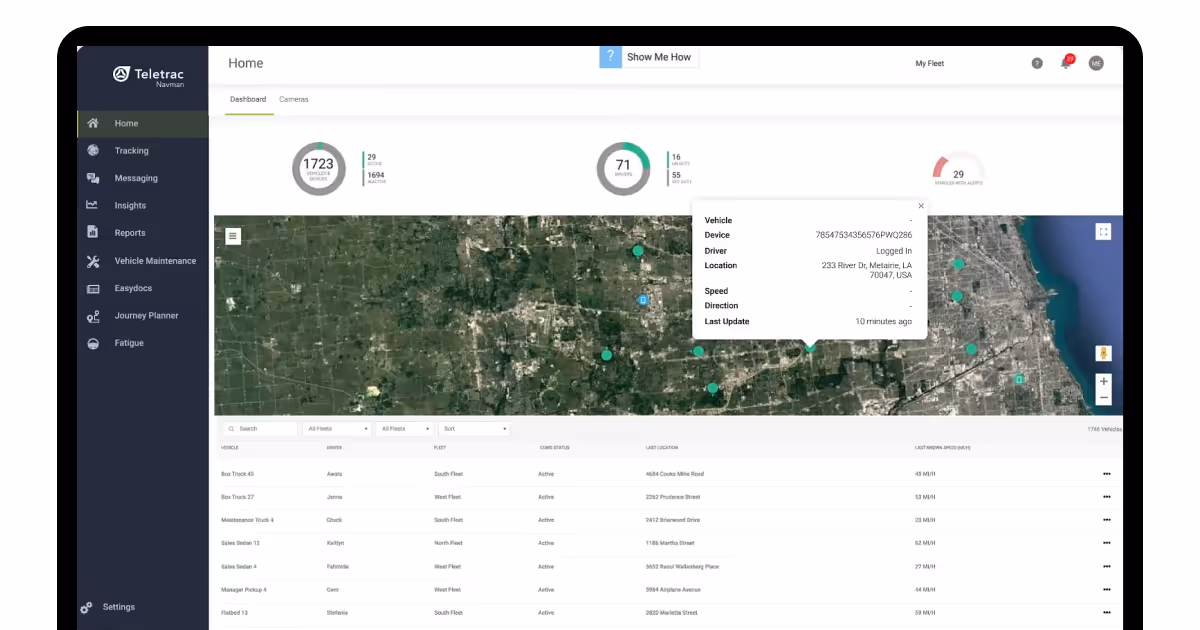Switch to the Cameras tab
This screenshot has width=1200, height=630.
point(294,99)
